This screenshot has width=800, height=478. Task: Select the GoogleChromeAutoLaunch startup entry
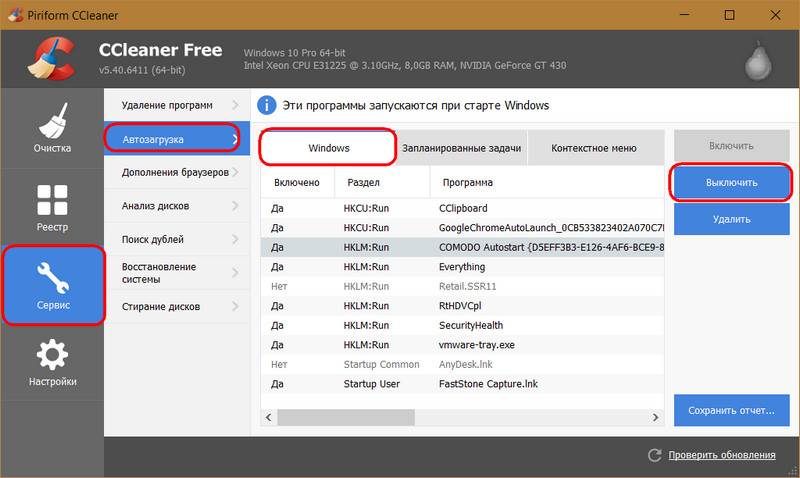(462, 228)
